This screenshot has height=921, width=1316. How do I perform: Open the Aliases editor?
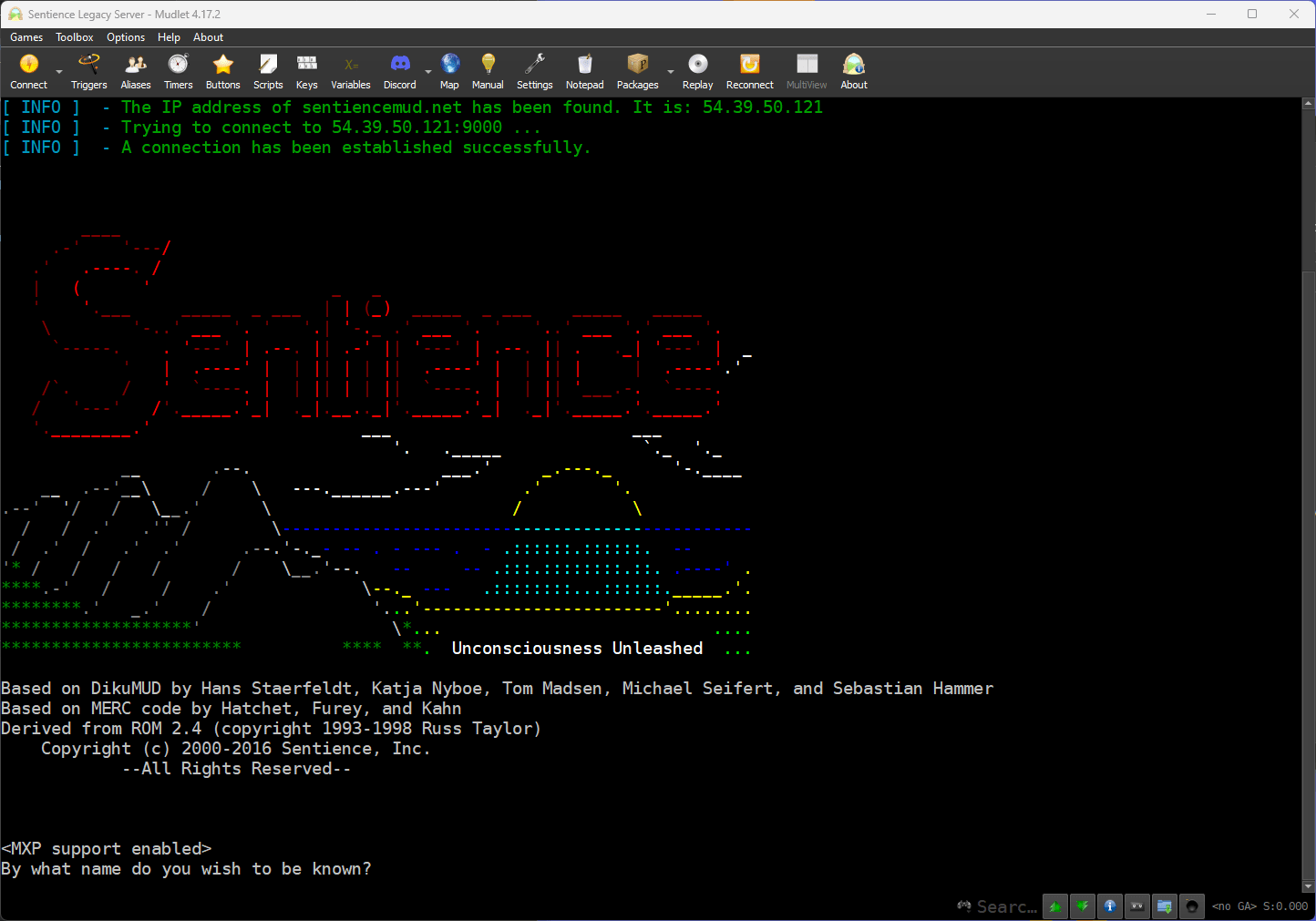pos(136,71)
